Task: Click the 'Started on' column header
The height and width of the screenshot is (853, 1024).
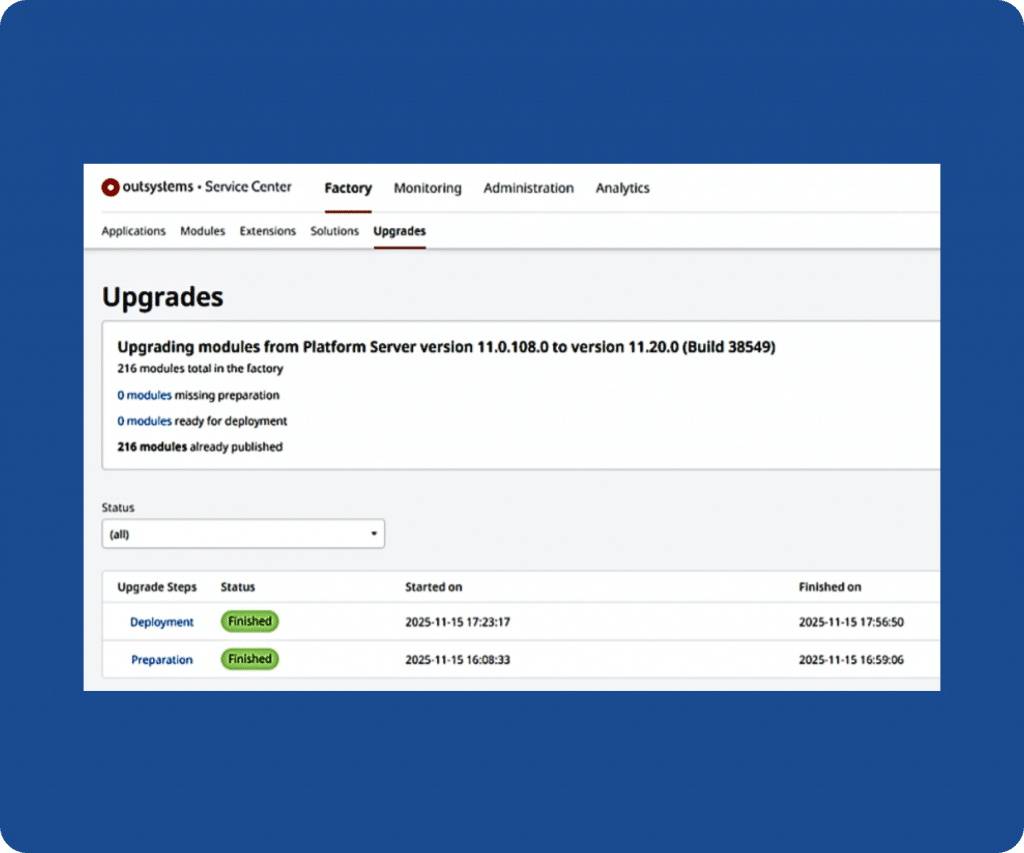Action: pyautogui.click(x=434, y=587)
